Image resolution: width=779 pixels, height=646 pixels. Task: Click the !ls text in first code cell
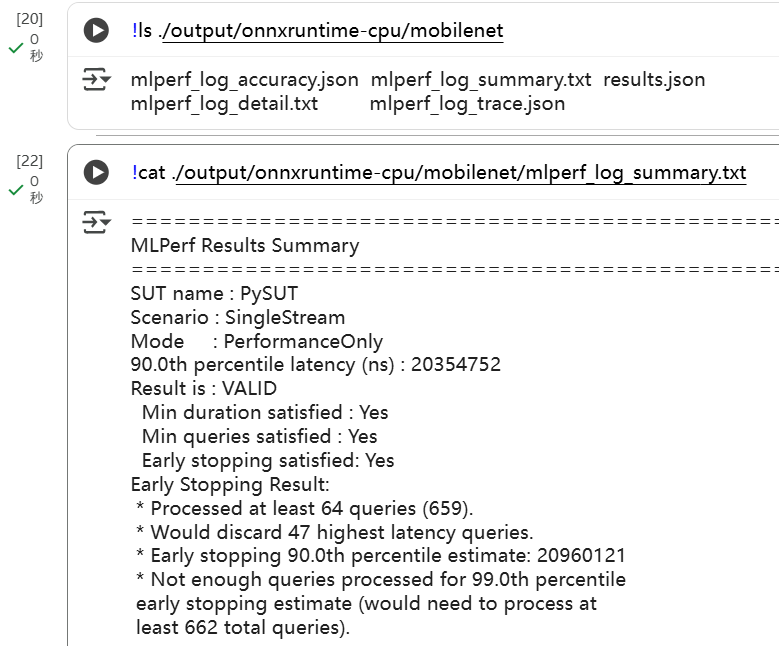(x=142, y=31)
